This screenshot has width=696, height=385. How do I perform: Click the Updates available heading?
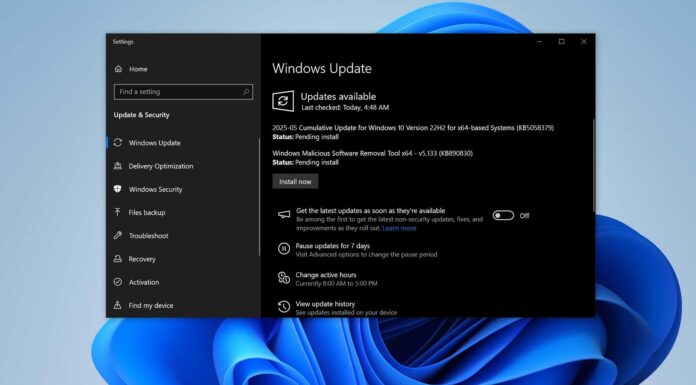(338, 96)
